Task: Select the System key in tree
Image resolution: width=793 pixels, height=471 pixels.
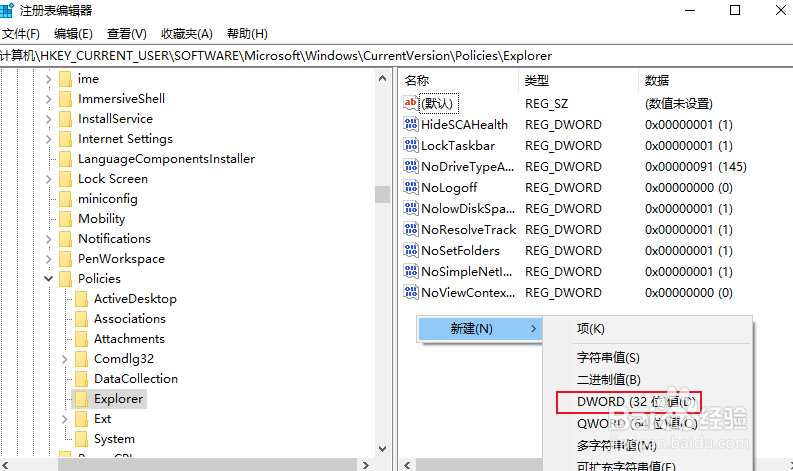Action: click(114, 439)
